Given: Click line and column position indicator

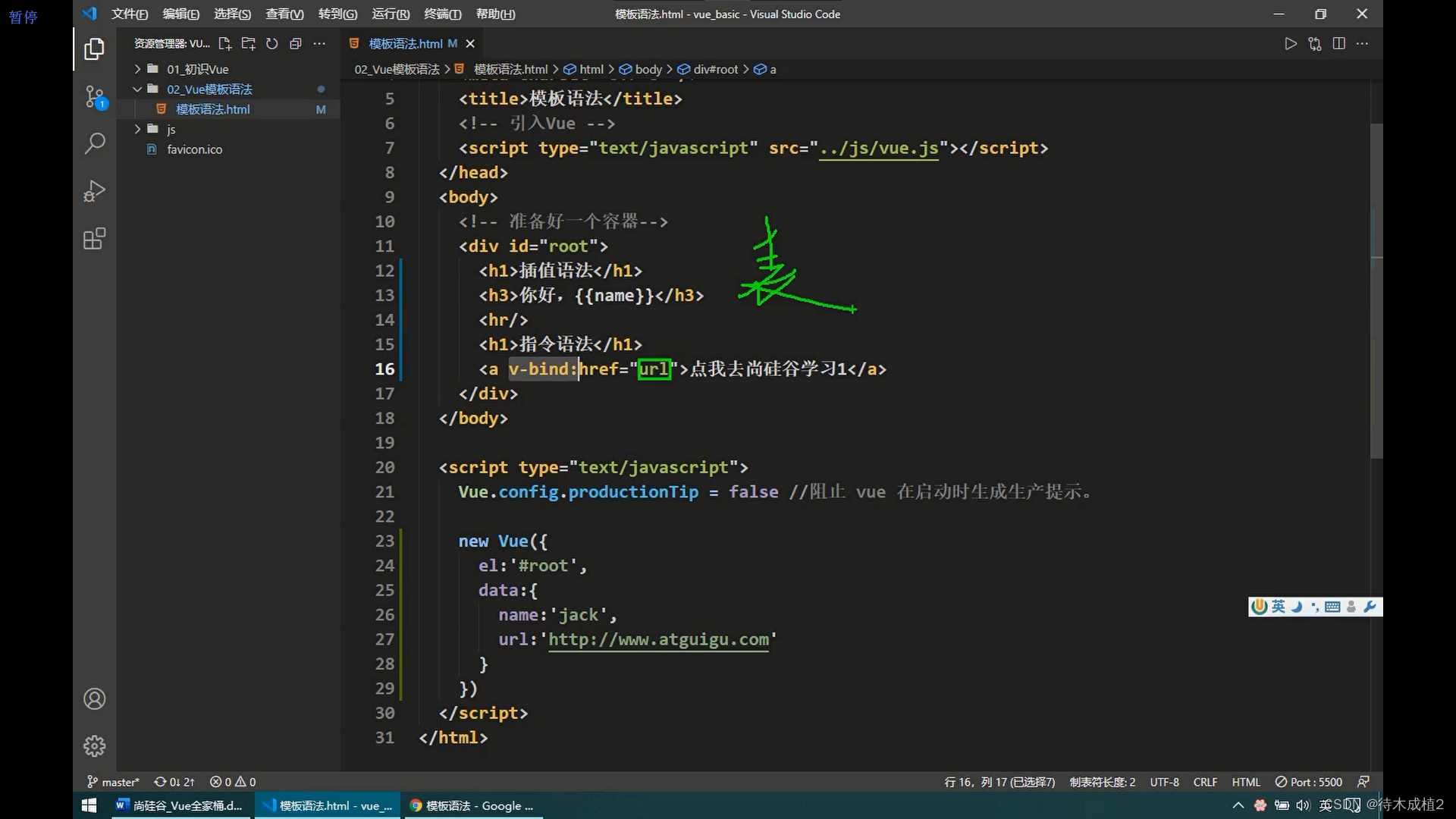Looking at the screenshot, I should coord(999,782).
